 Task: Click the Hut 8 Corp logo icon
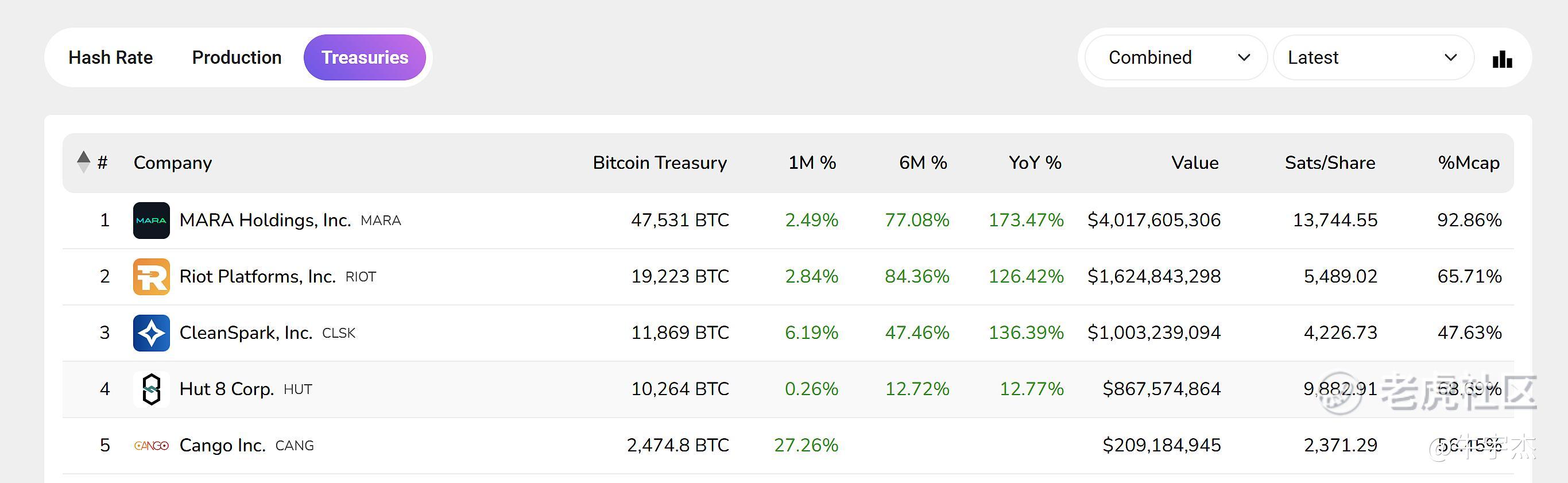(x=151, y=389)
